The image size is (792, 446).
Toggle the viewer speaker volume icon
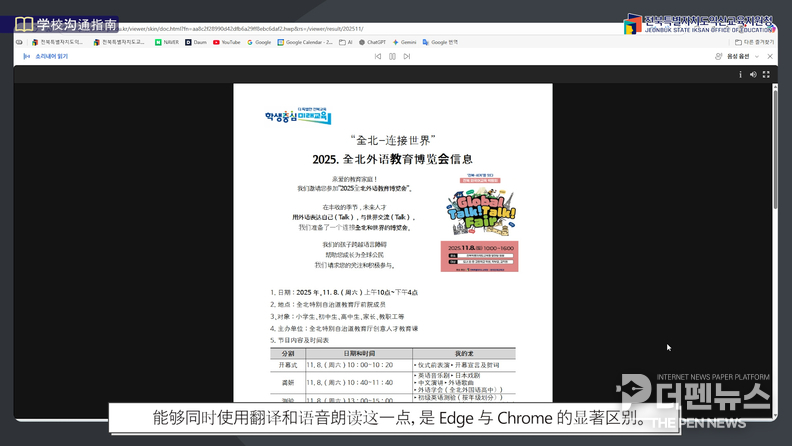click(x=752, y=74)
